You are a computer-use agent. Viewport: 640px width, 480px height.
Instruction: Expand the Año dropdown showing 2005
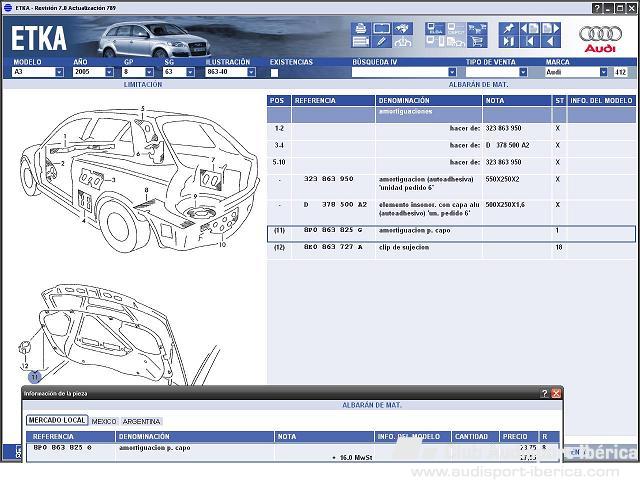point(109,72)
